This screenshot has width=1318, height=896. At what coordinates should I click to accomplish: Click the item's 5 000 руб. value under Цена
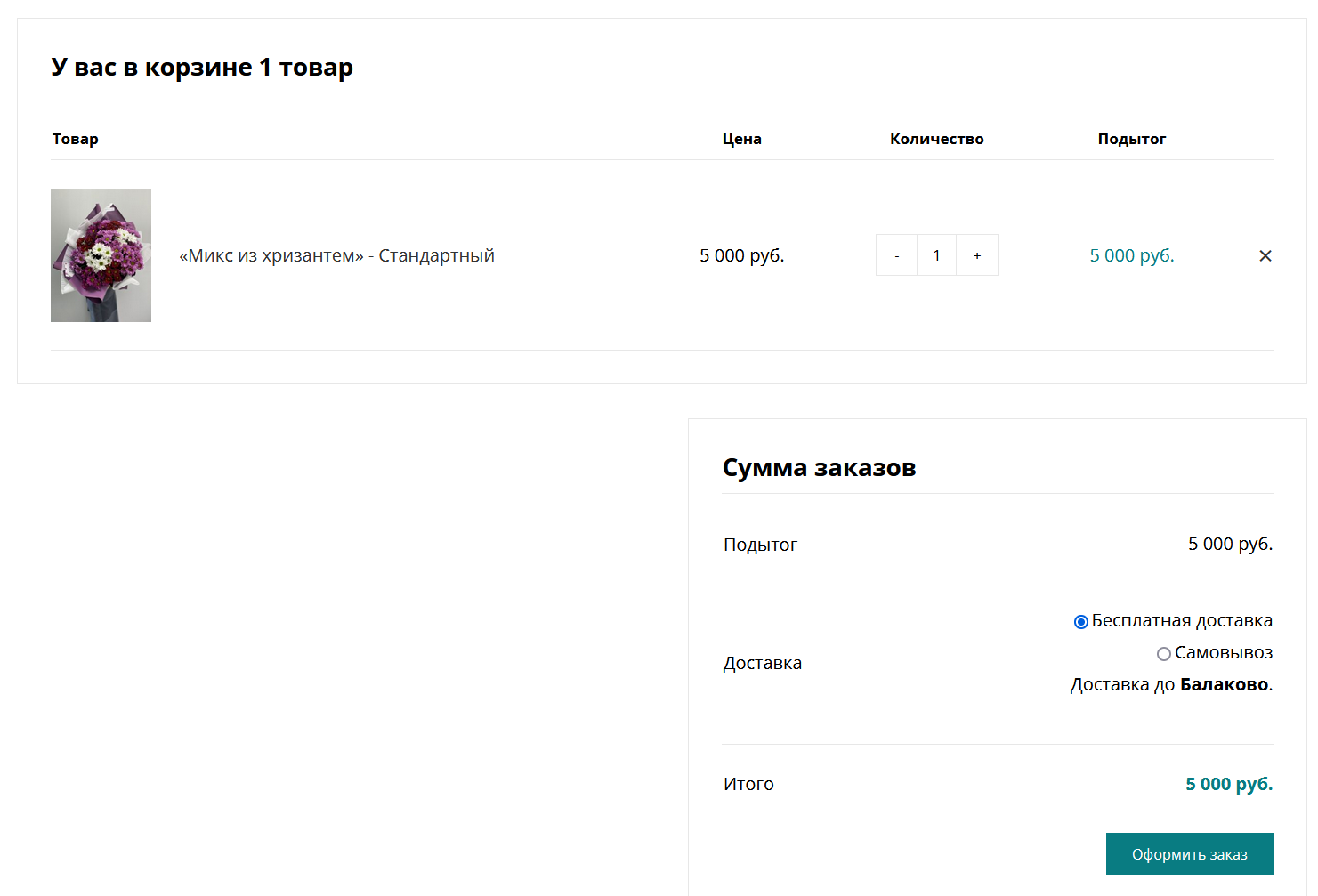click(x=741, y=255)
